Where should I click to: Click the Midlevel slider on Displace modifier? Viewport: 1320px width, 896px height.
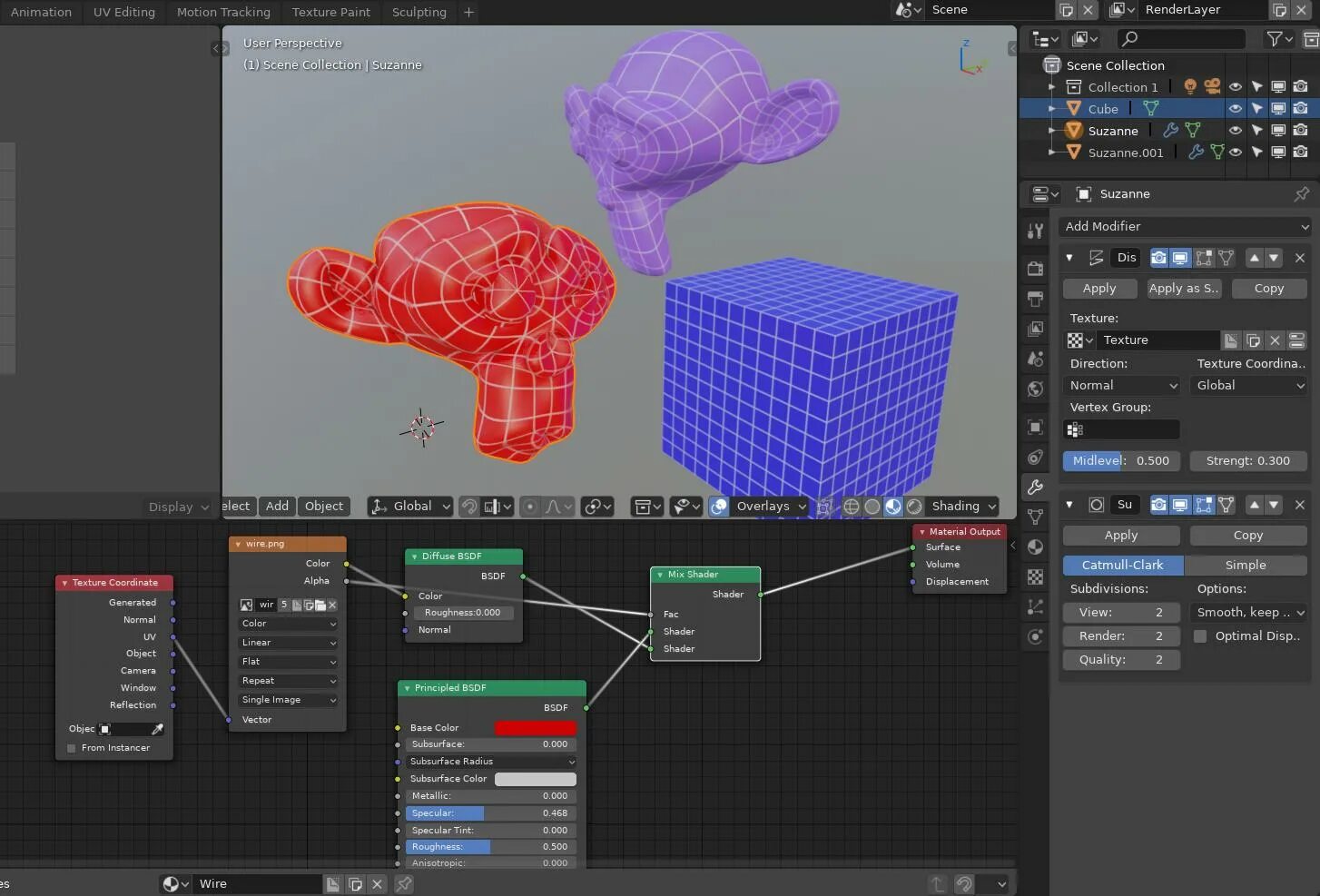pos(1122,461)
